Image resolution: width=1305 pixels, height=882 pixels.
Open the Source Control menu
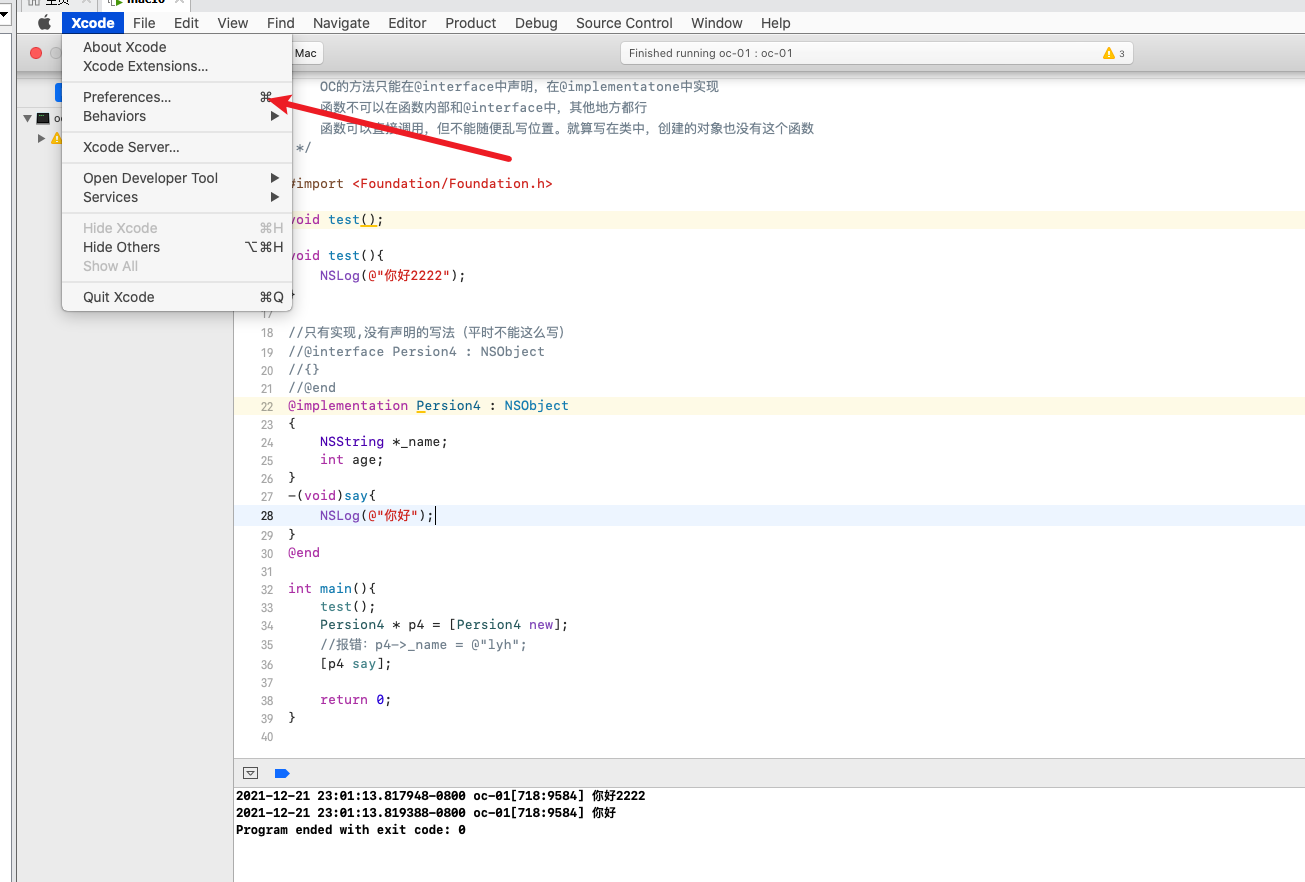[624, 23]
